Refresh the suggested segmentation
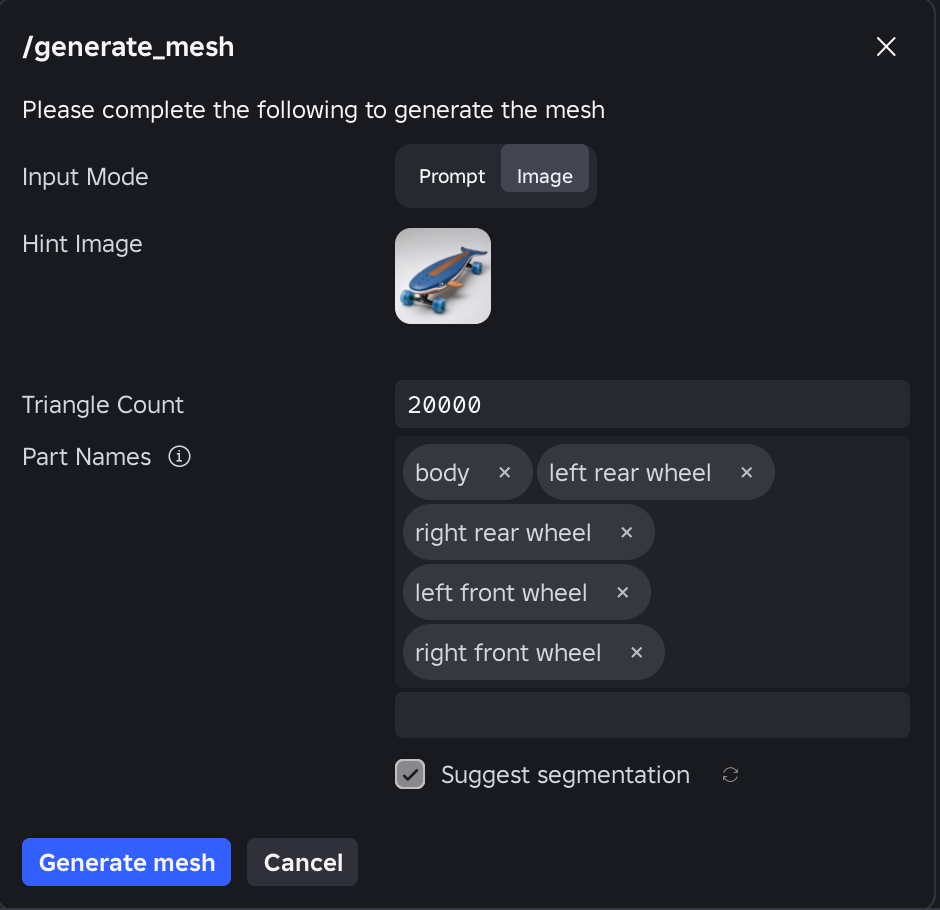The image size is (940, 910). [730, 775]
